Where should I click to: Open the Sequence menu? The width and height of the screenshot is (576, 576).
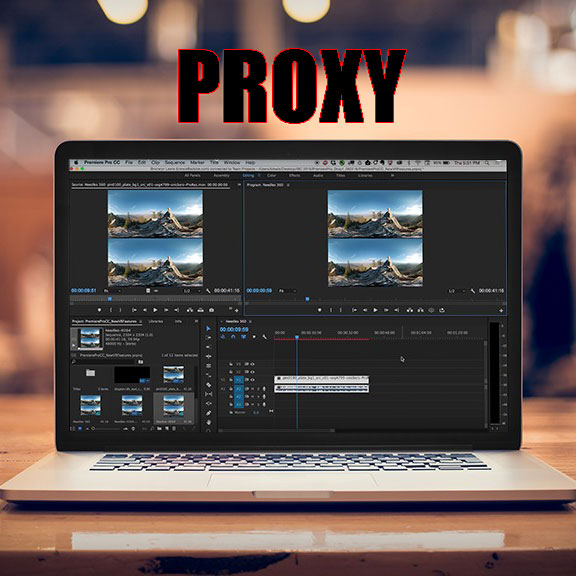click(174, 162)
